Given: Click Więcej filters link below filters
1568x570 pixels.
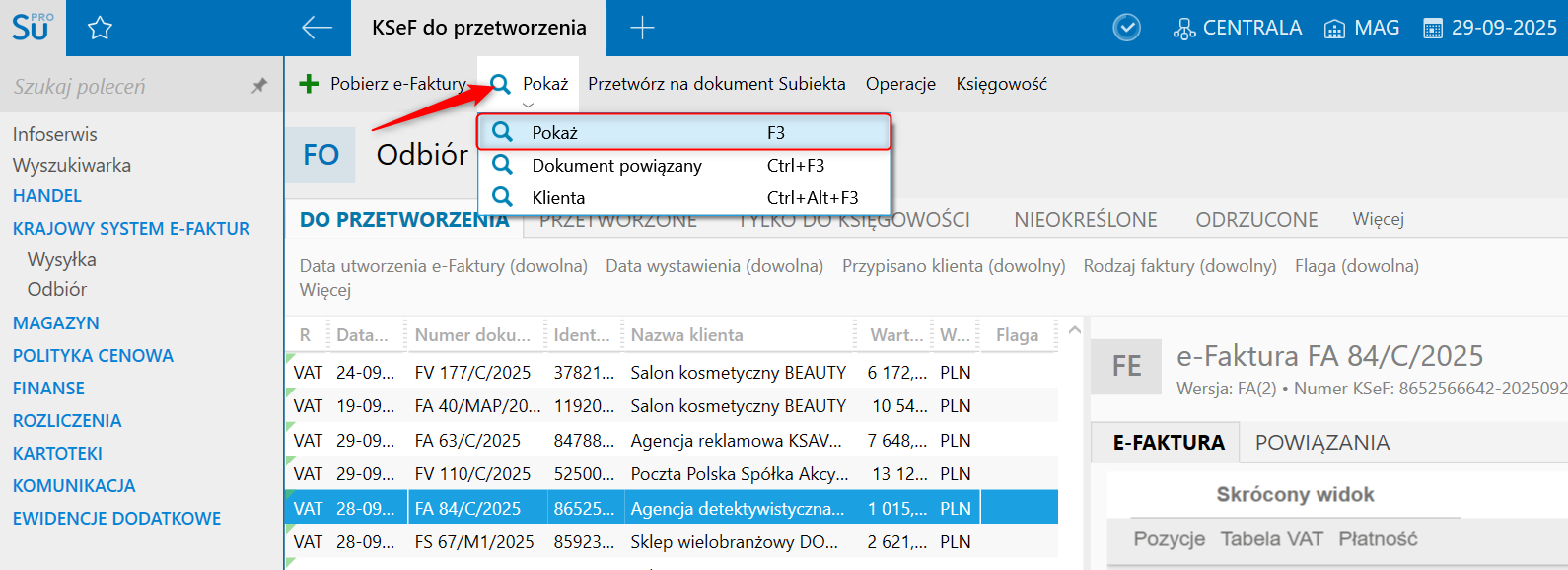Looking at the screenshot, I should (325, 290).
